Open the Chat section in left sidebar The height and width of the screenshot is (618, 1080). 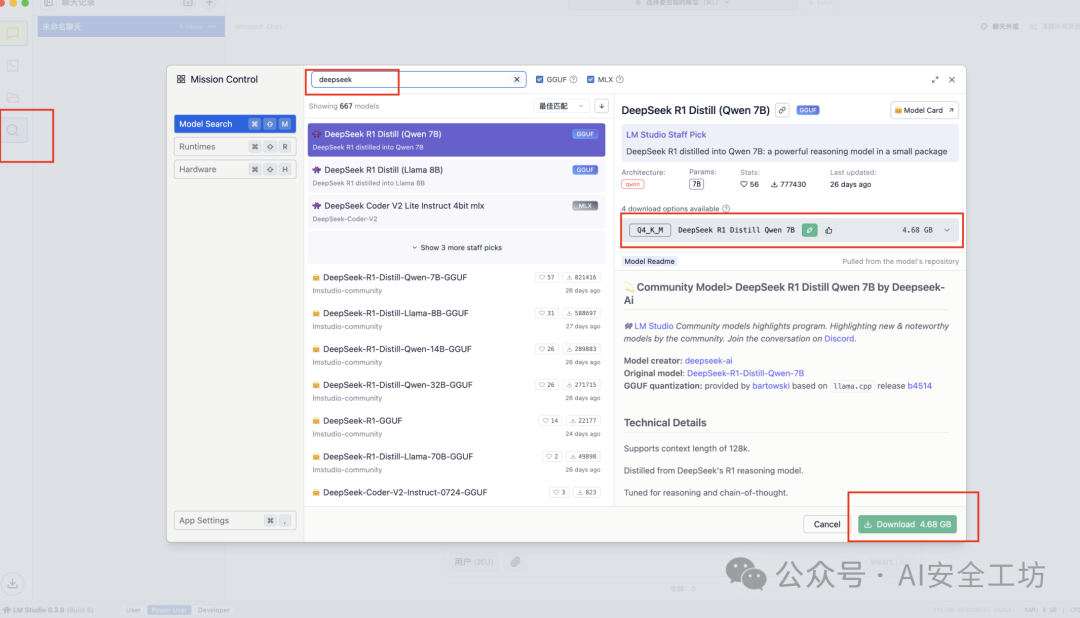[13, 33]
